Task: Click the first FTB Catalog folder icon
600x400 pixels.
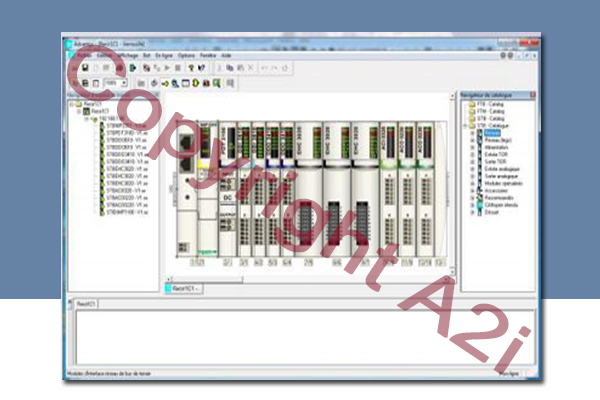Action: pyautogui.click(x=472, y=104)
